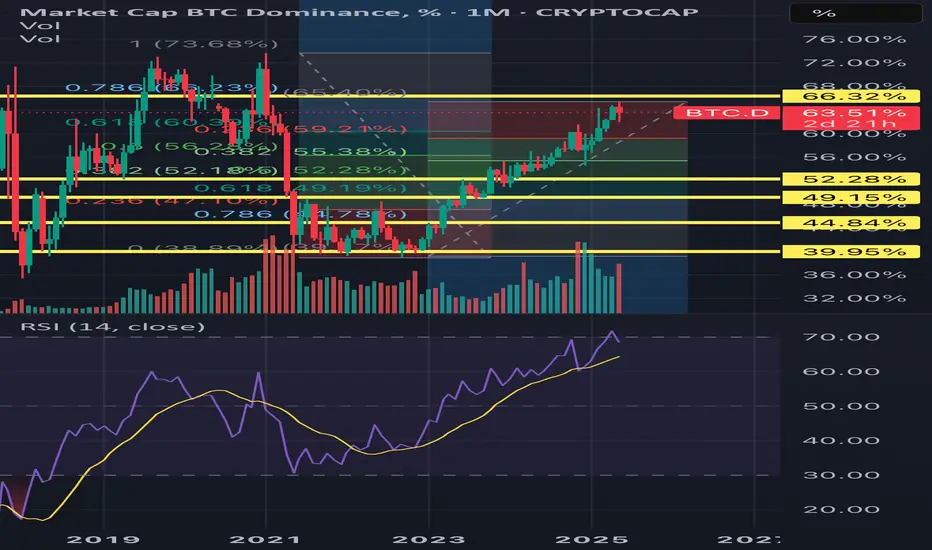The height and width of the screenshot is (550, 932).
Task: Open the CRYPTOCAP source label in title
Action: pyautogui.click(x=617, y=12)
